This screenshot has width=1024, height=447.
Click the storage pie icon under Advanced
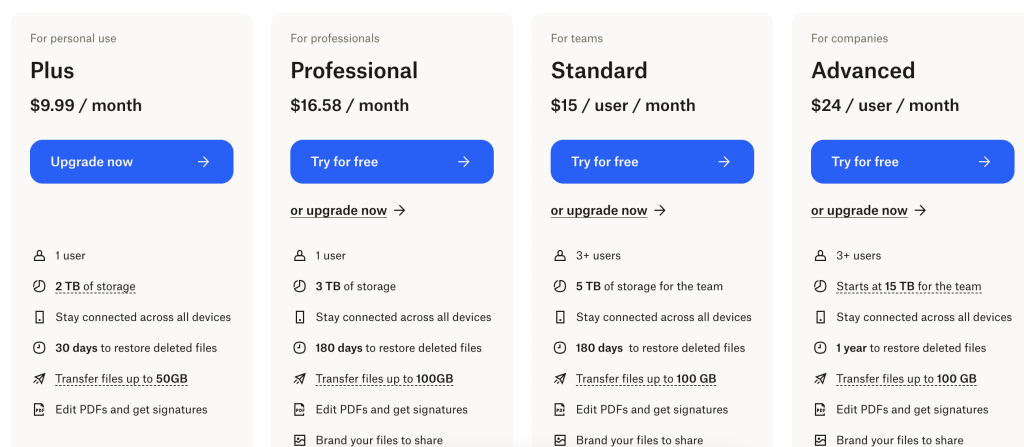820,286
